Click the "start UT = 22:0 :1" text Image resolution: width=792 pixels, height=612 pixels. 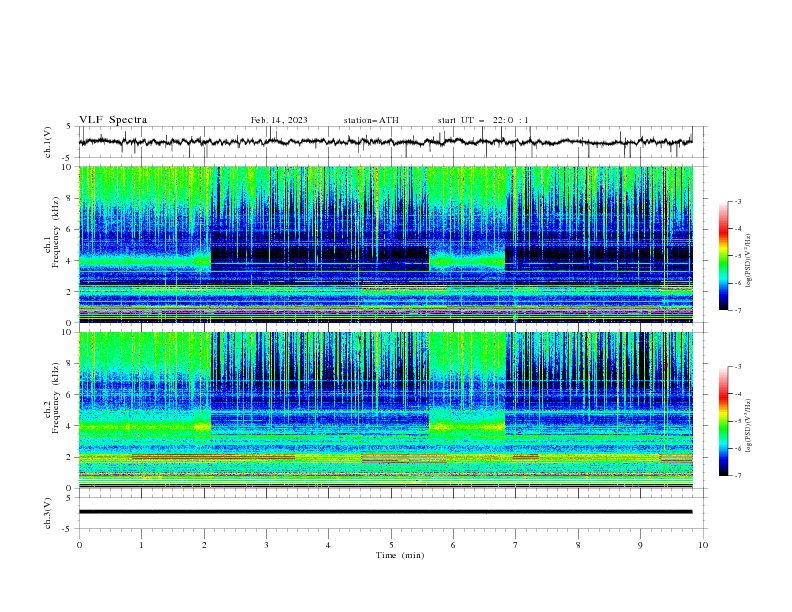[x=483, y=120]
